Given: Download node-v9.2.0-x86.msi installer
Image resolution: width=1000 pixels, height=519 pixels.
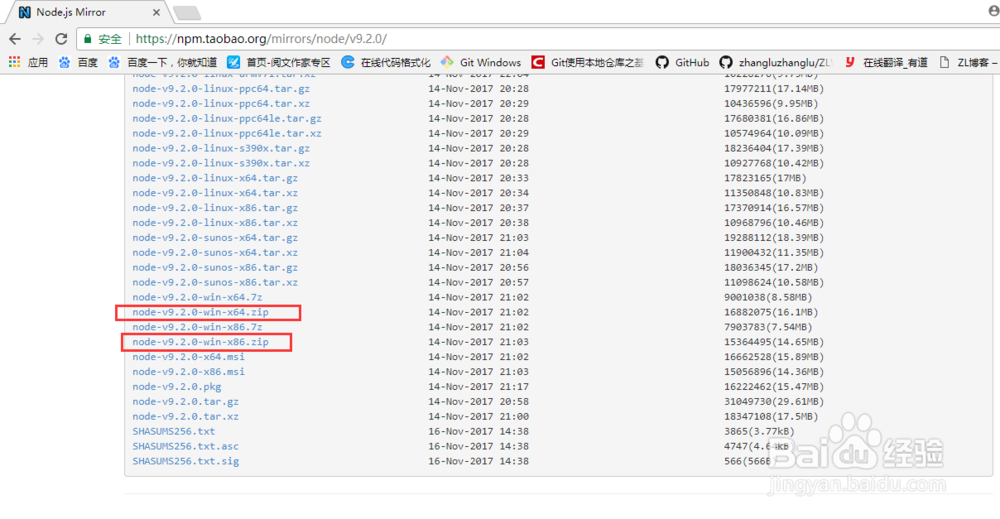Looking at the screenshot, I should tap(189, 372).
